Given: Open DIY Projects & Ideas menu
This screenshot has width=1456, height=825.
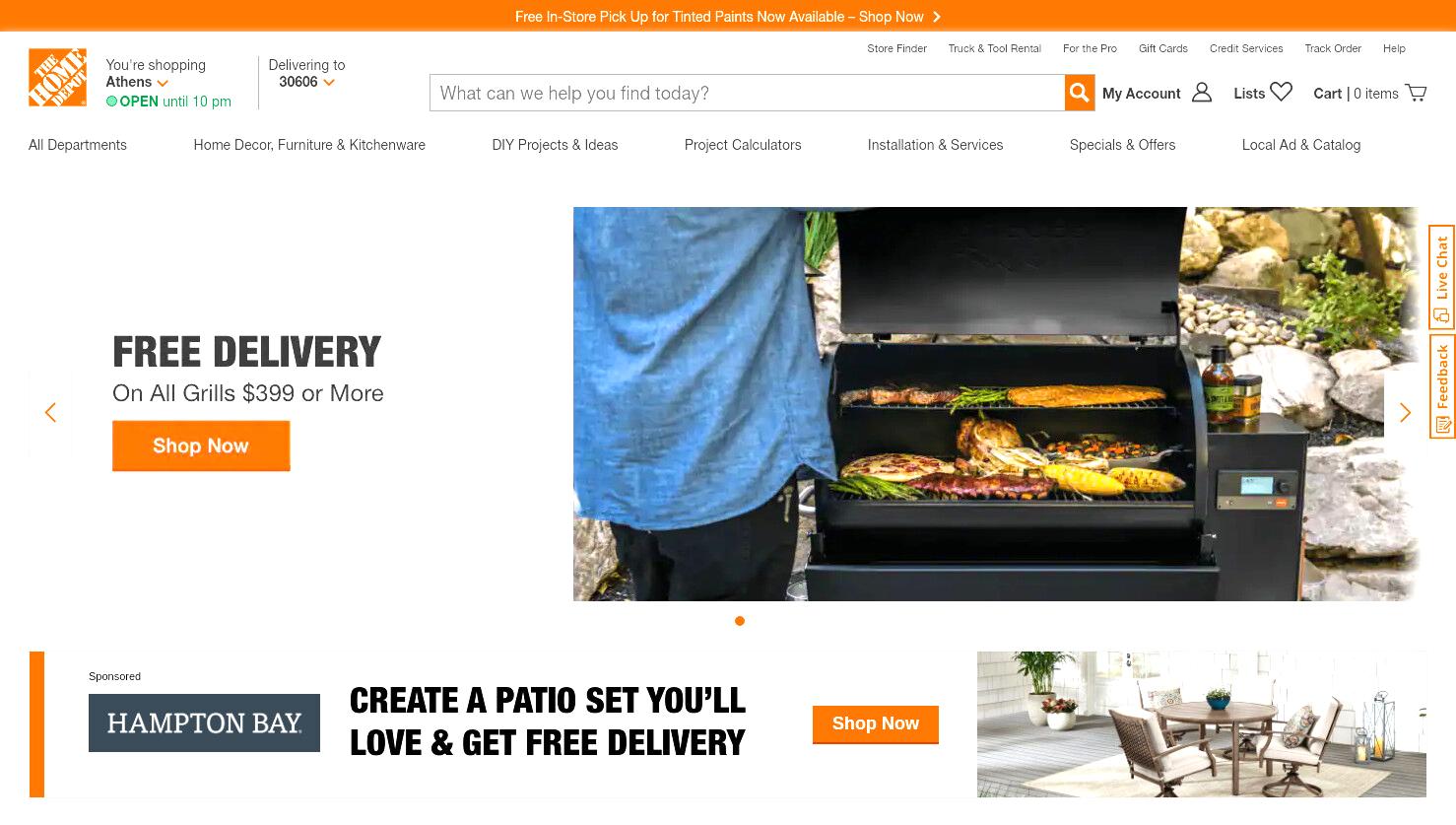Looking at the screenshot, I should 555,145.
